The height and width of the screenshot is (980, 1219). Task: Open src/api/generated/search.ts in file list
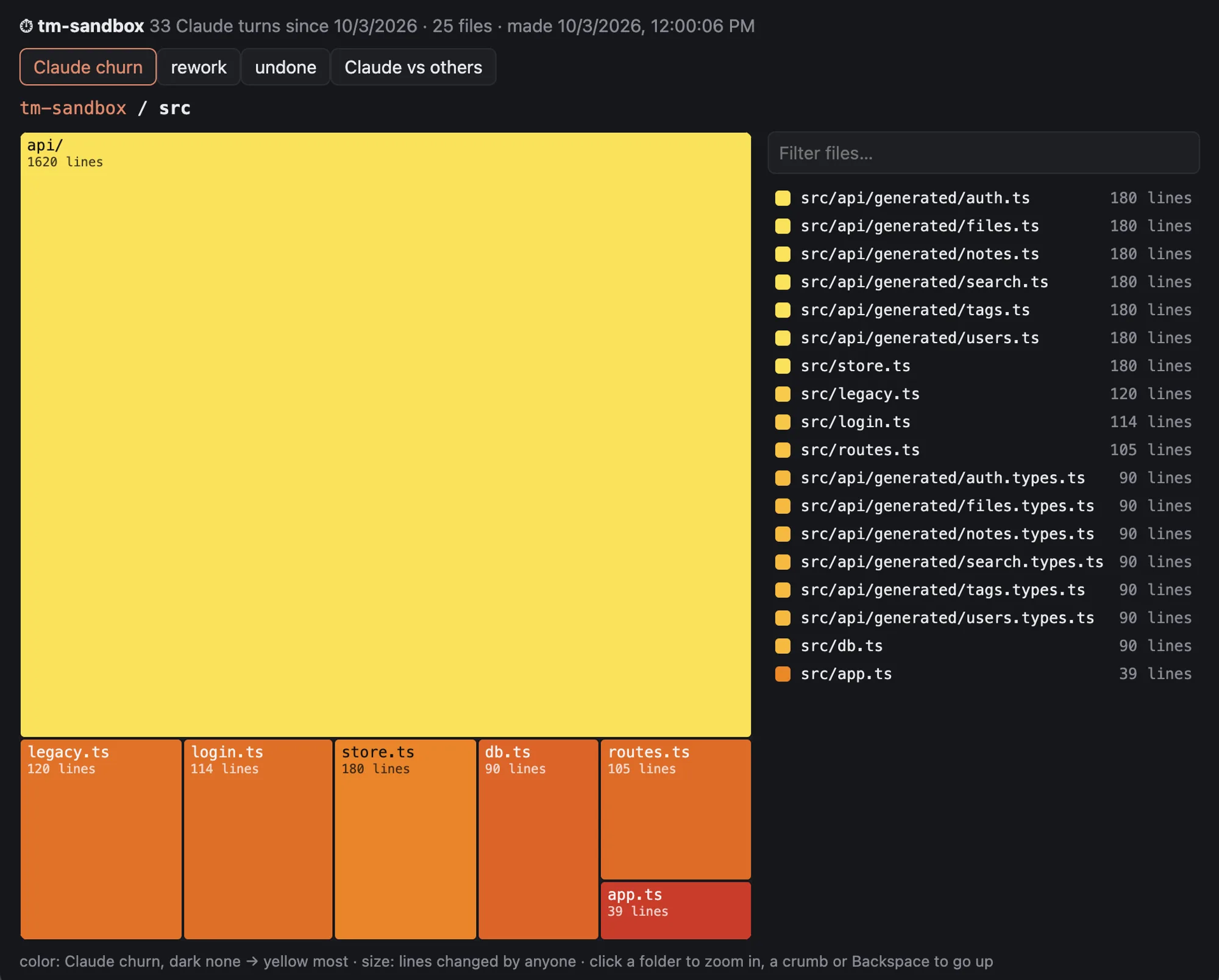pyautogui.click(x=984, y=282)
